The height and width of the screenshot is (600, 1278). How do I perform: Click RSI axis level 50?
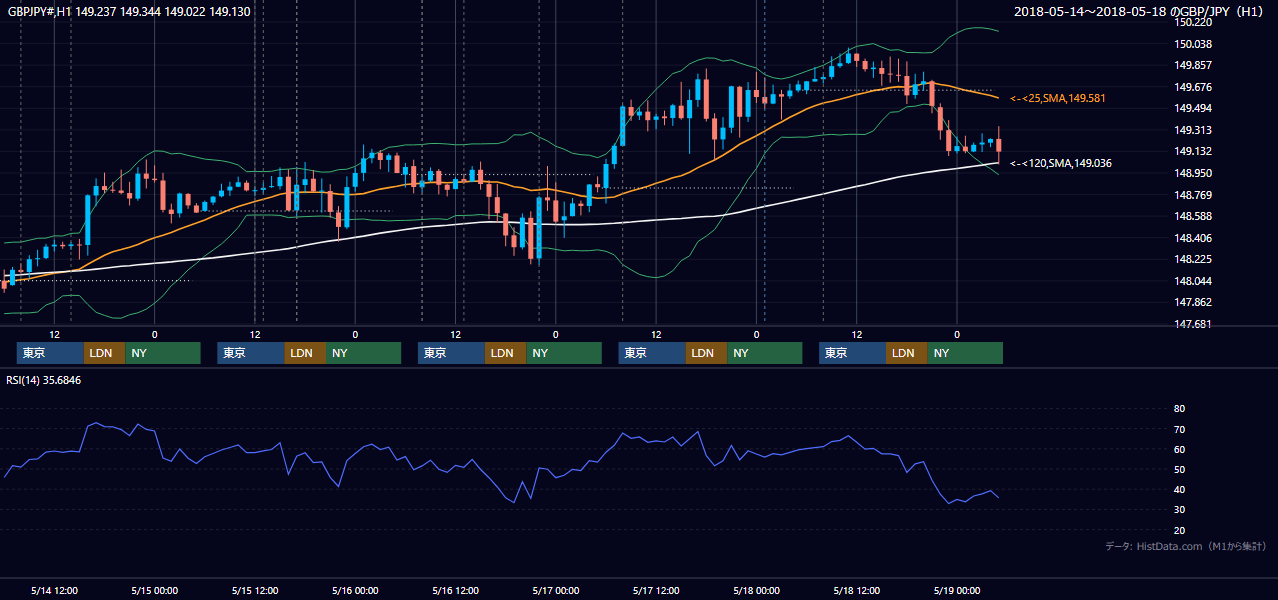click(x=1179, y=469)
